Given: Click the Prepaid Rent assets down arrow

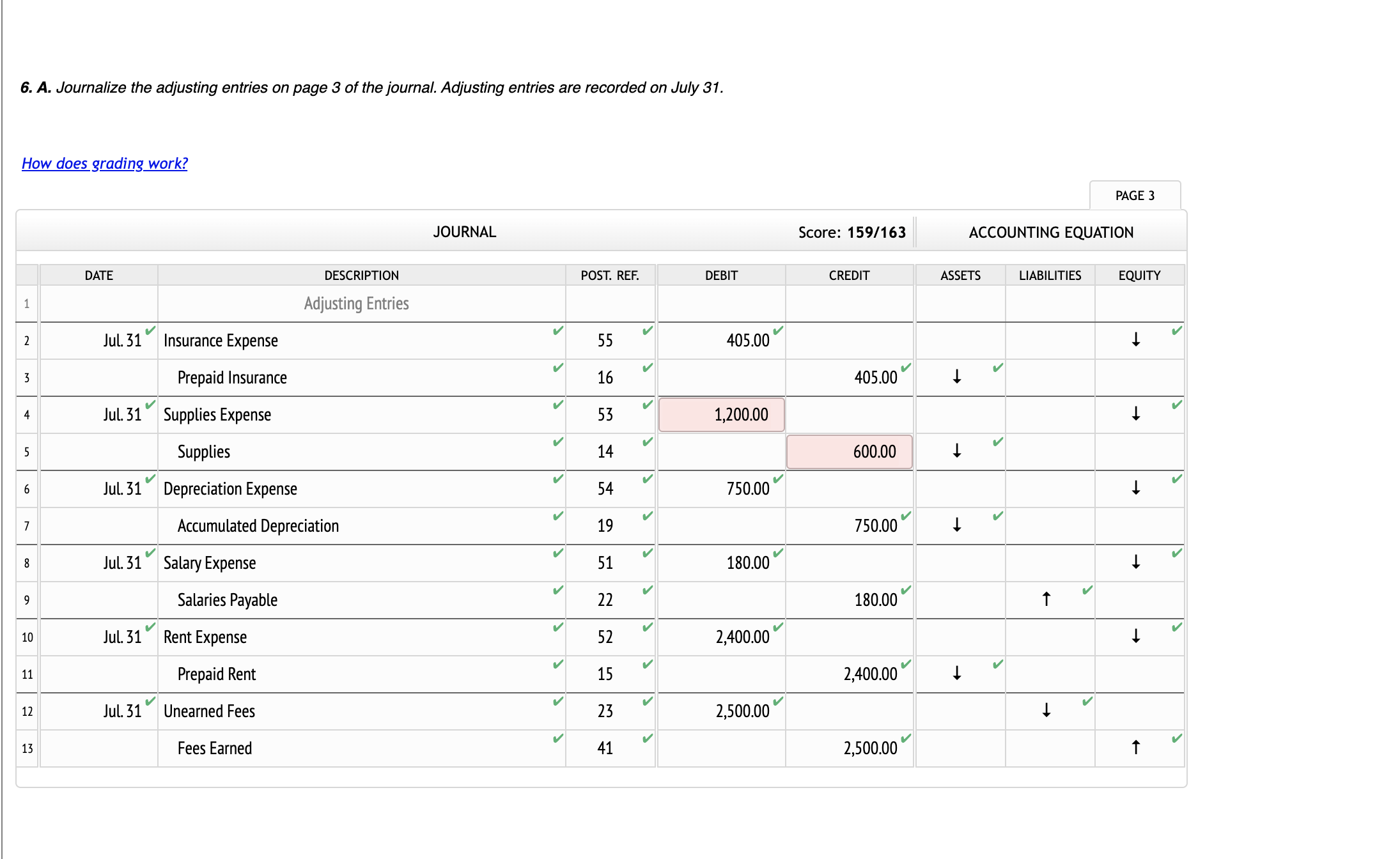Looking at the screenshot, I should [x=956, y=673].
